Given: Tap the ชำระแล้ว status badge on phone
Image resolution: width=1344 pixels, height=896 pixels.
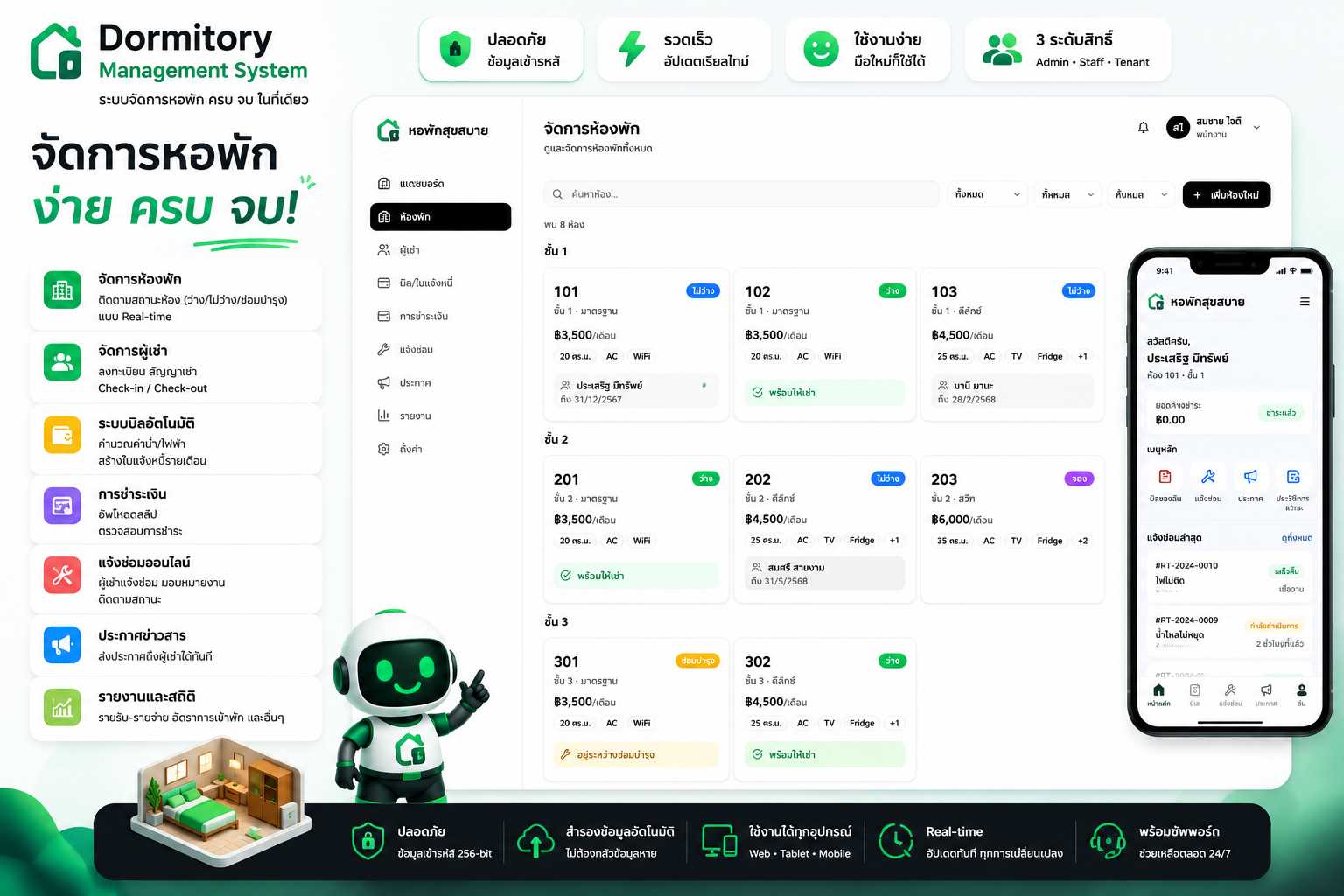Looking at the screenshot, I should pos(1281,412).
